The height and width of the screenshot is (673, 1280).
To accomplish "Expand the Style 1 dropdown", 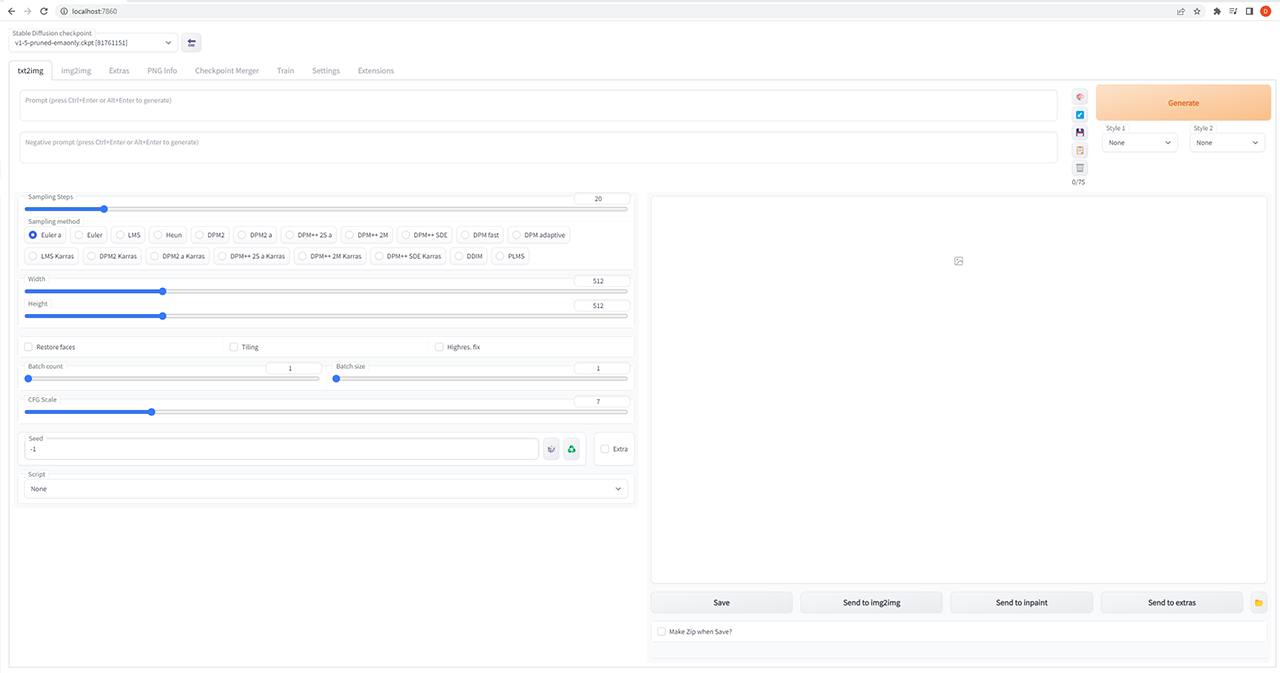I will (1140, 143).
